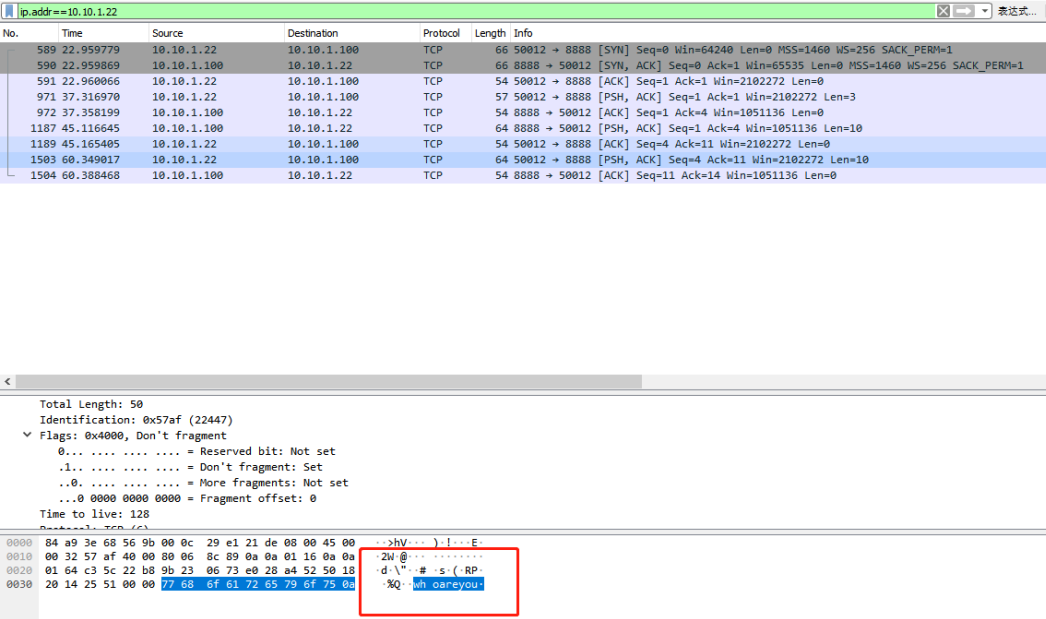Click hex offset 0030 row label
Screen dimensions: 1046x619
point(19,584)
